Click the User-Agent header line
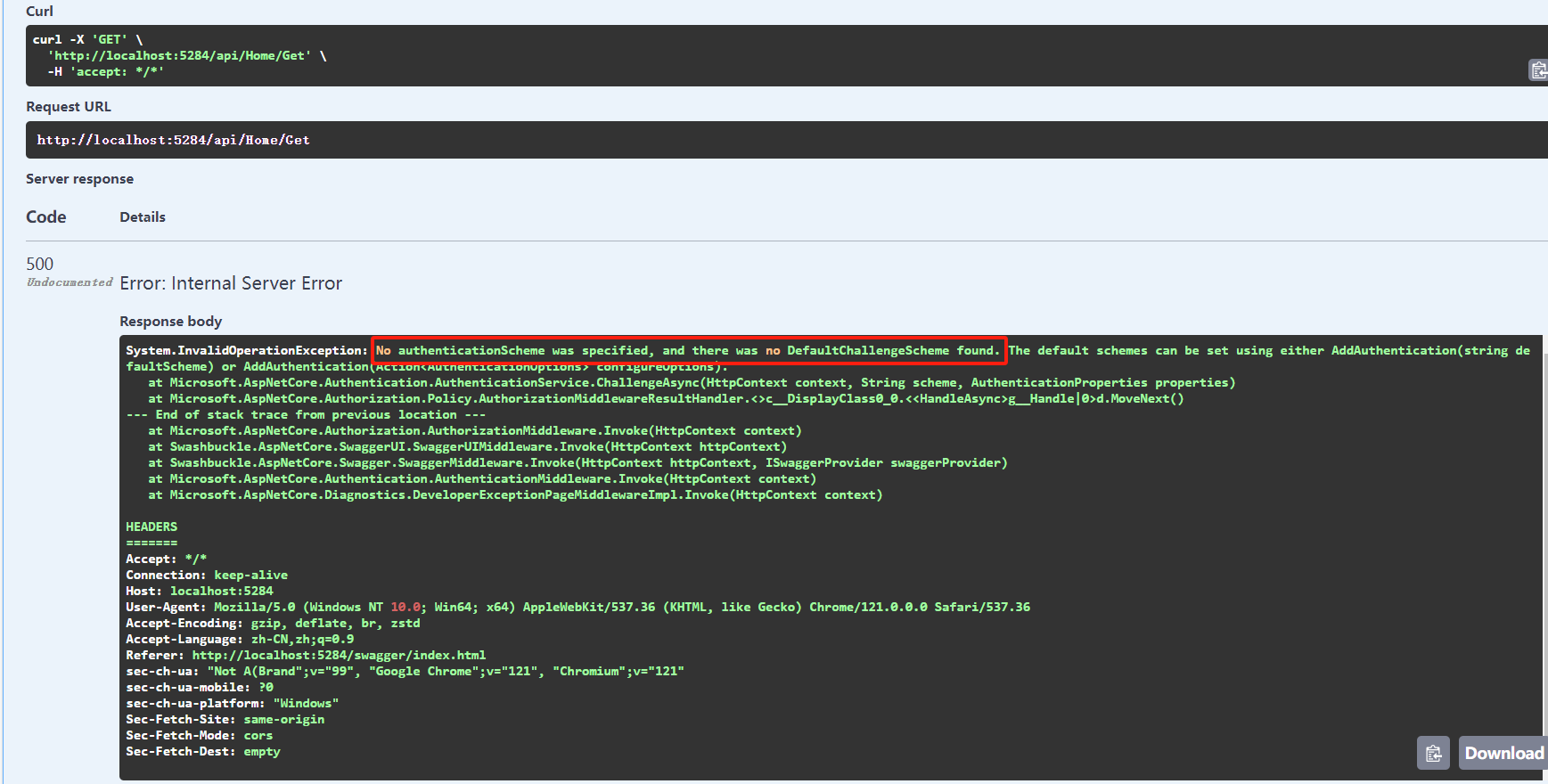 click(x=577, y=607)
